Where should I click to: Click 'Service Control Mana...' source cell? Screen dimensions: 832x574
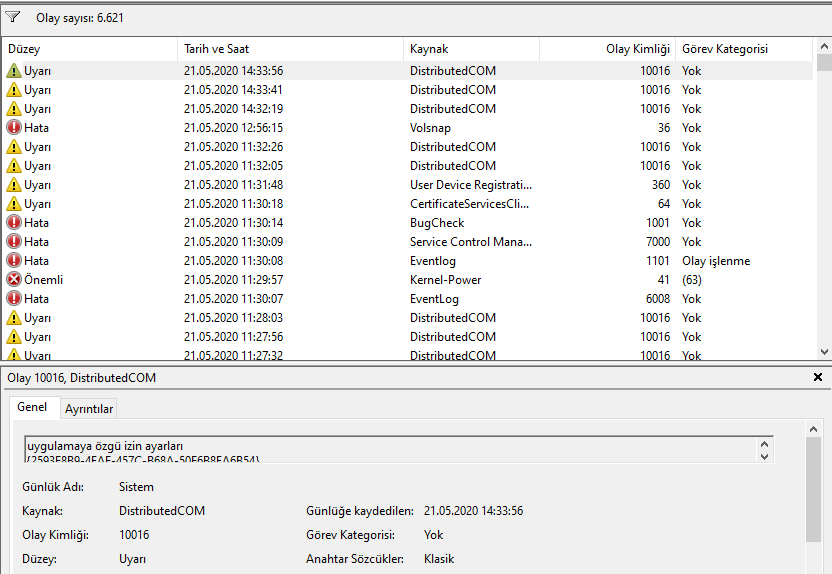click(471, 242)
